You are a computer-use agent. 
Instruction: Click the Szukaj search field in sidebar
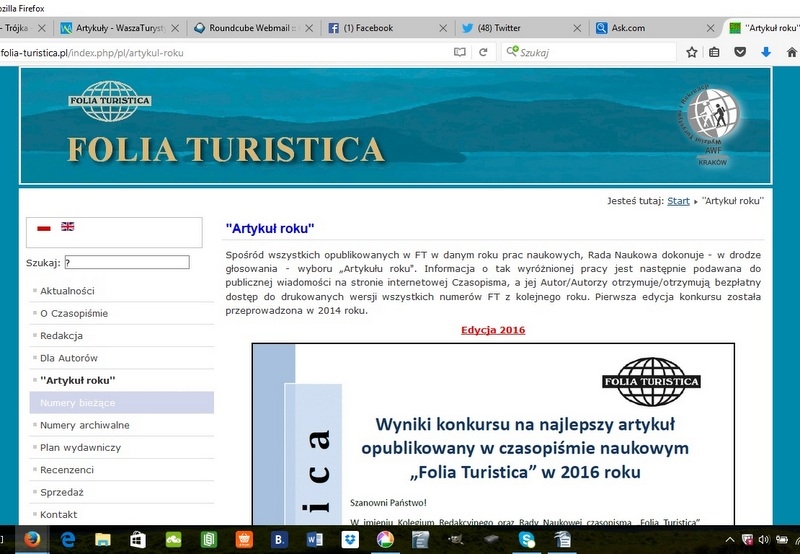coord(126,262)
